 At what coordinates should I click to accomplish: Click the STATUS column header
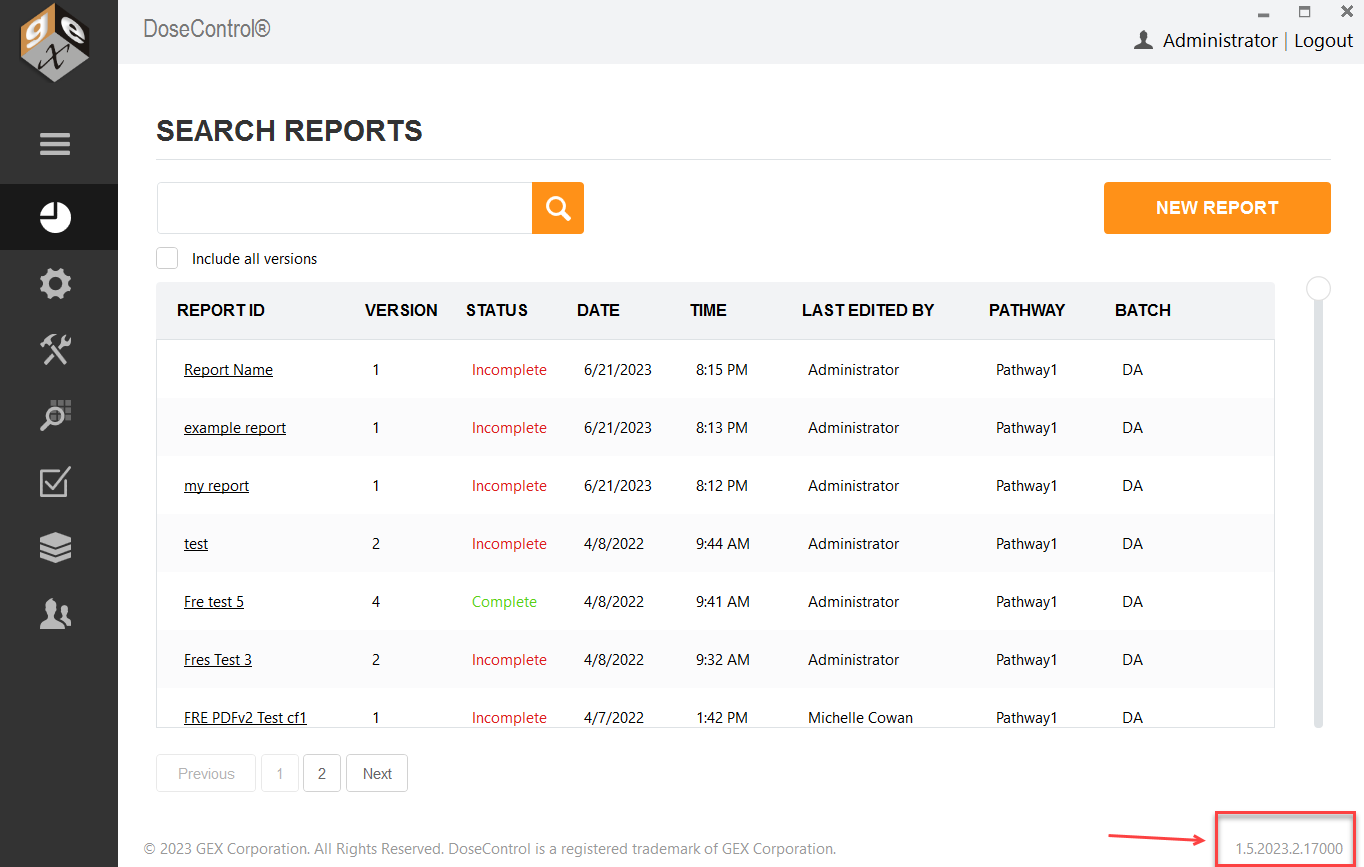click(x=497, y=310)
